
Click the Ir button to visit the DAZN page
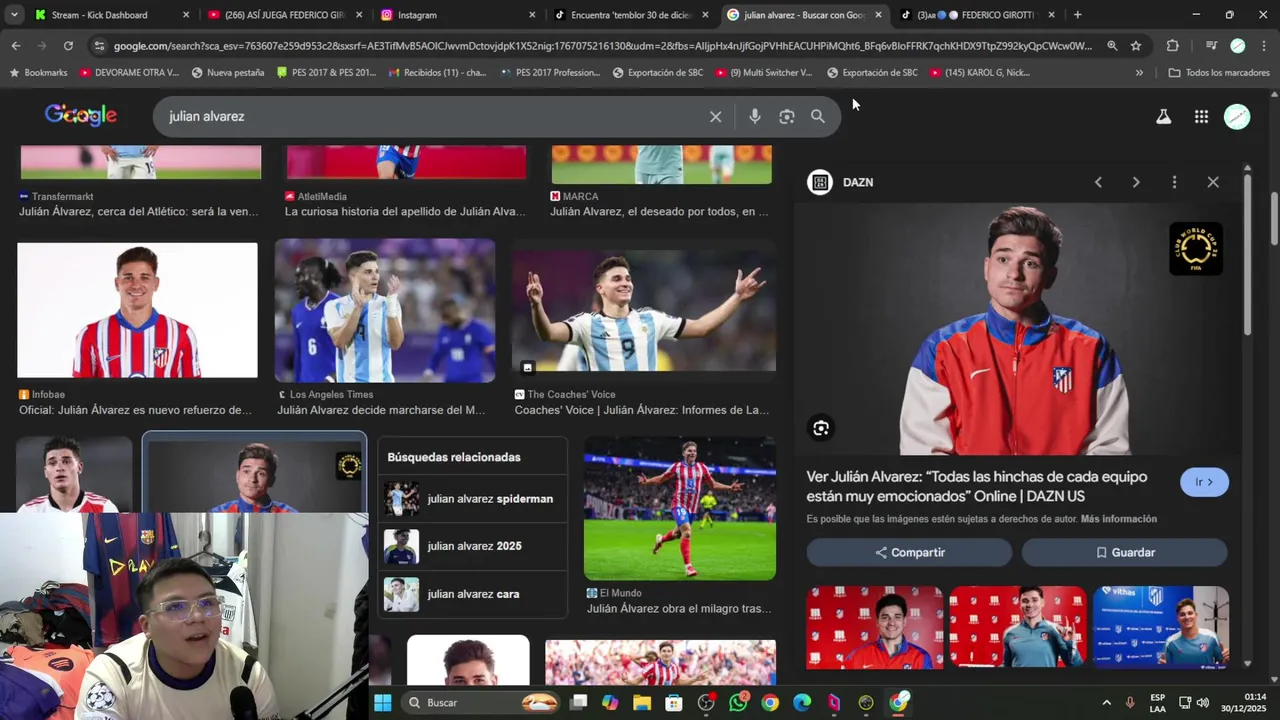(x=1204, y=482)
